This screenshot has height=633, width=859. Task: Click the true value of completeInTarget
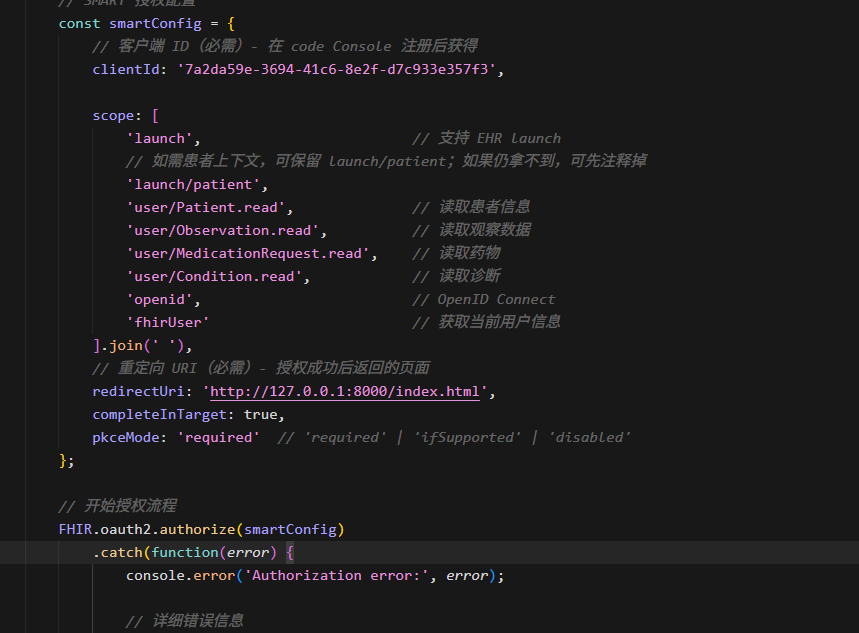260,414
